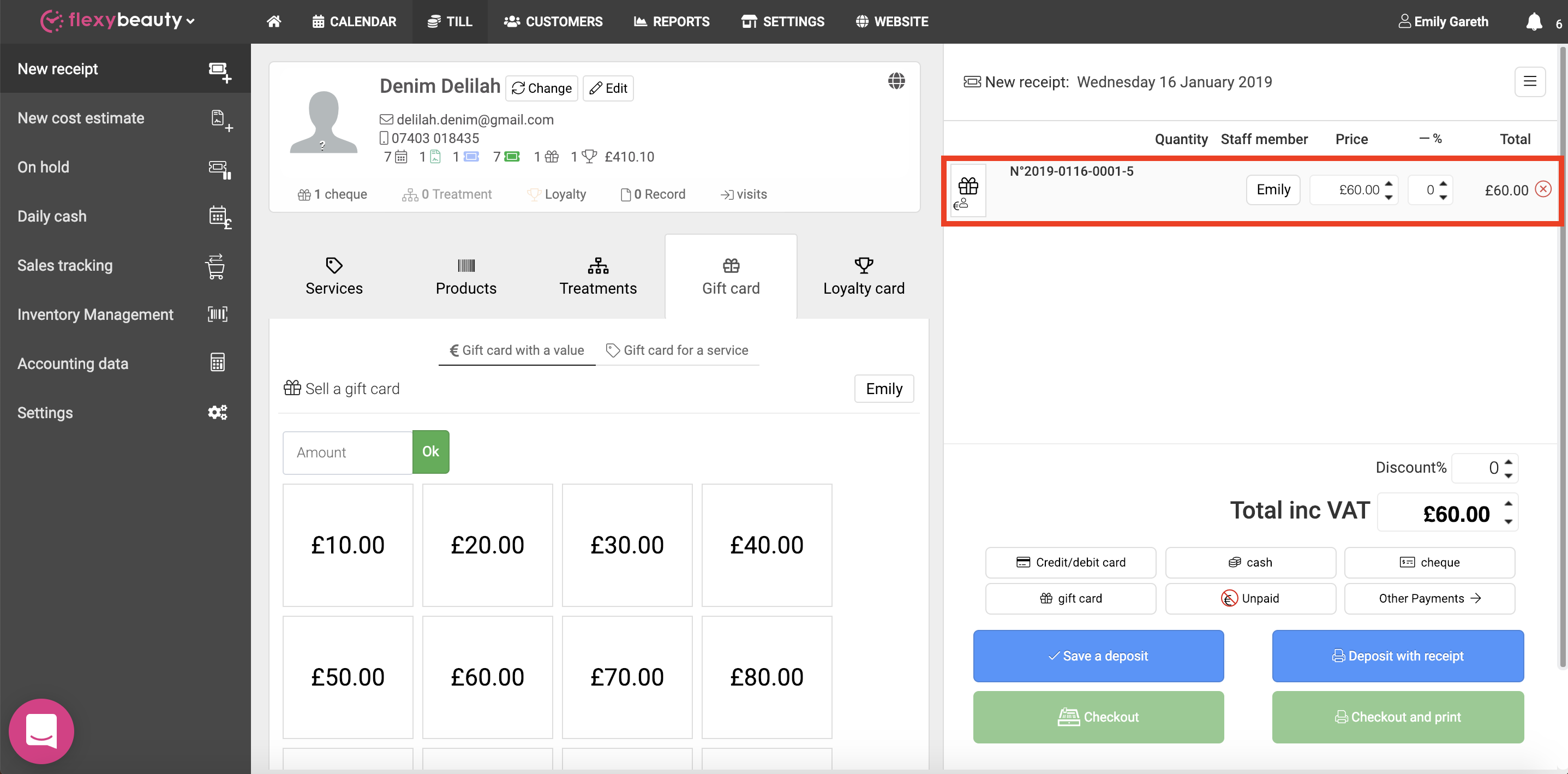This screenshot has height=774, width=1568.
Task: Open WEBSITE in top menu
Action: [891, 22]
